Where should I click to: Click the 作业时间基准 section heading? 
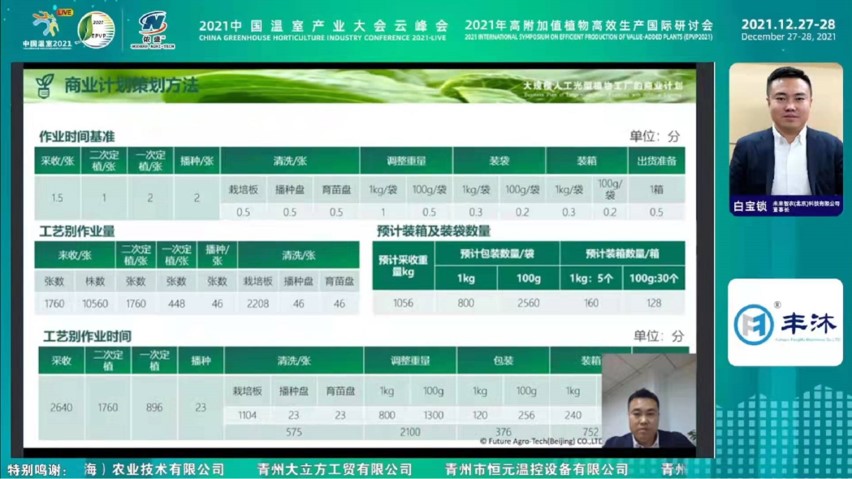point(76,135)
